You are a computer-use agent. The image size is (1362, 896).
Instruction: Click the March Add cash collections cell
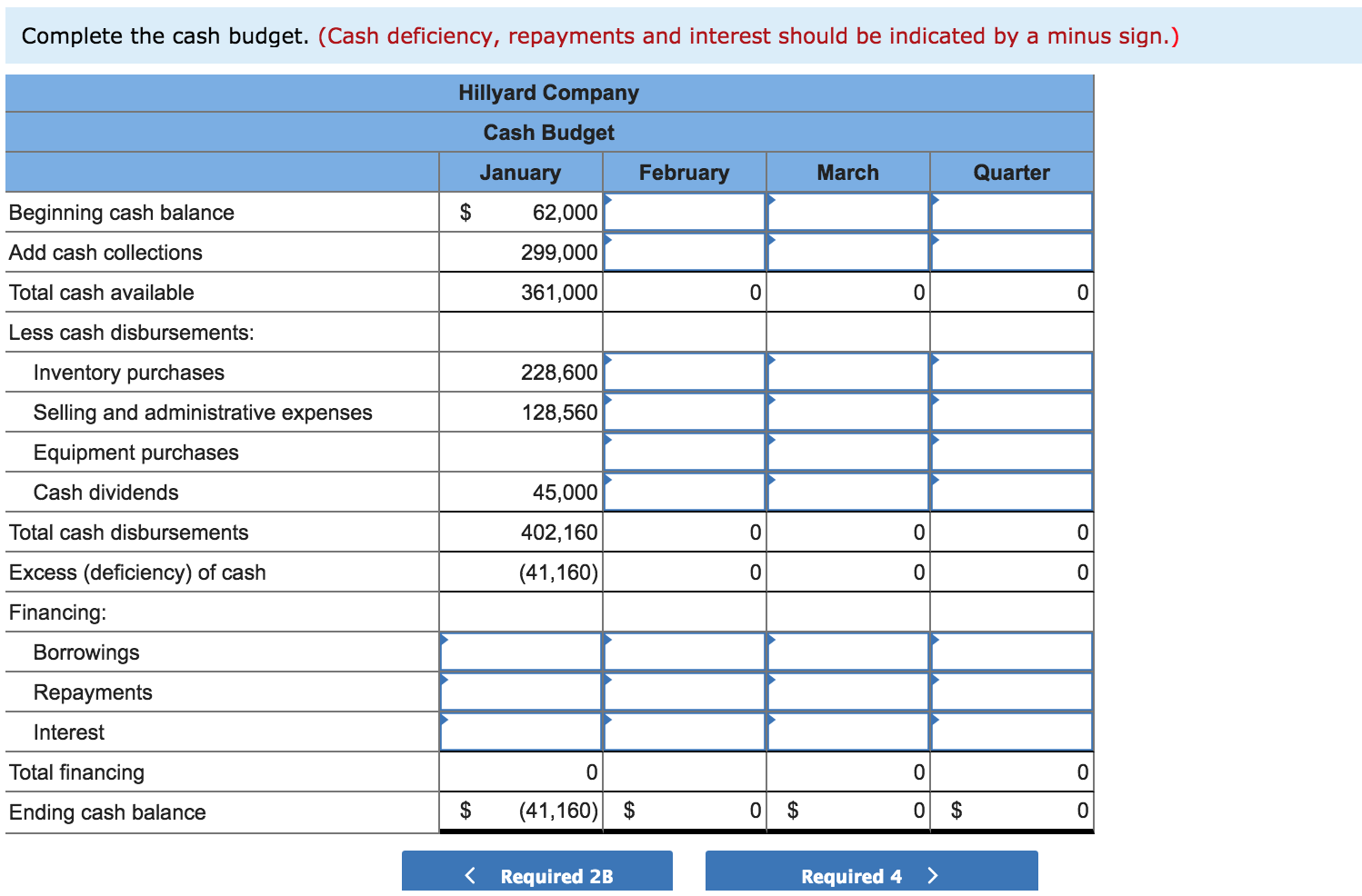[847, 252]
